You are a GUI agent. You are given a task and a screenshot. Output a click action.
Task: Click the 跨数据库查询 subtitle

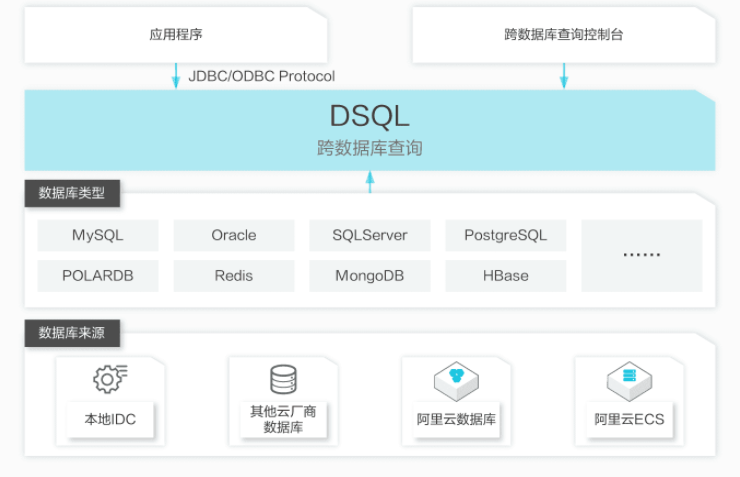click(370, 148)
